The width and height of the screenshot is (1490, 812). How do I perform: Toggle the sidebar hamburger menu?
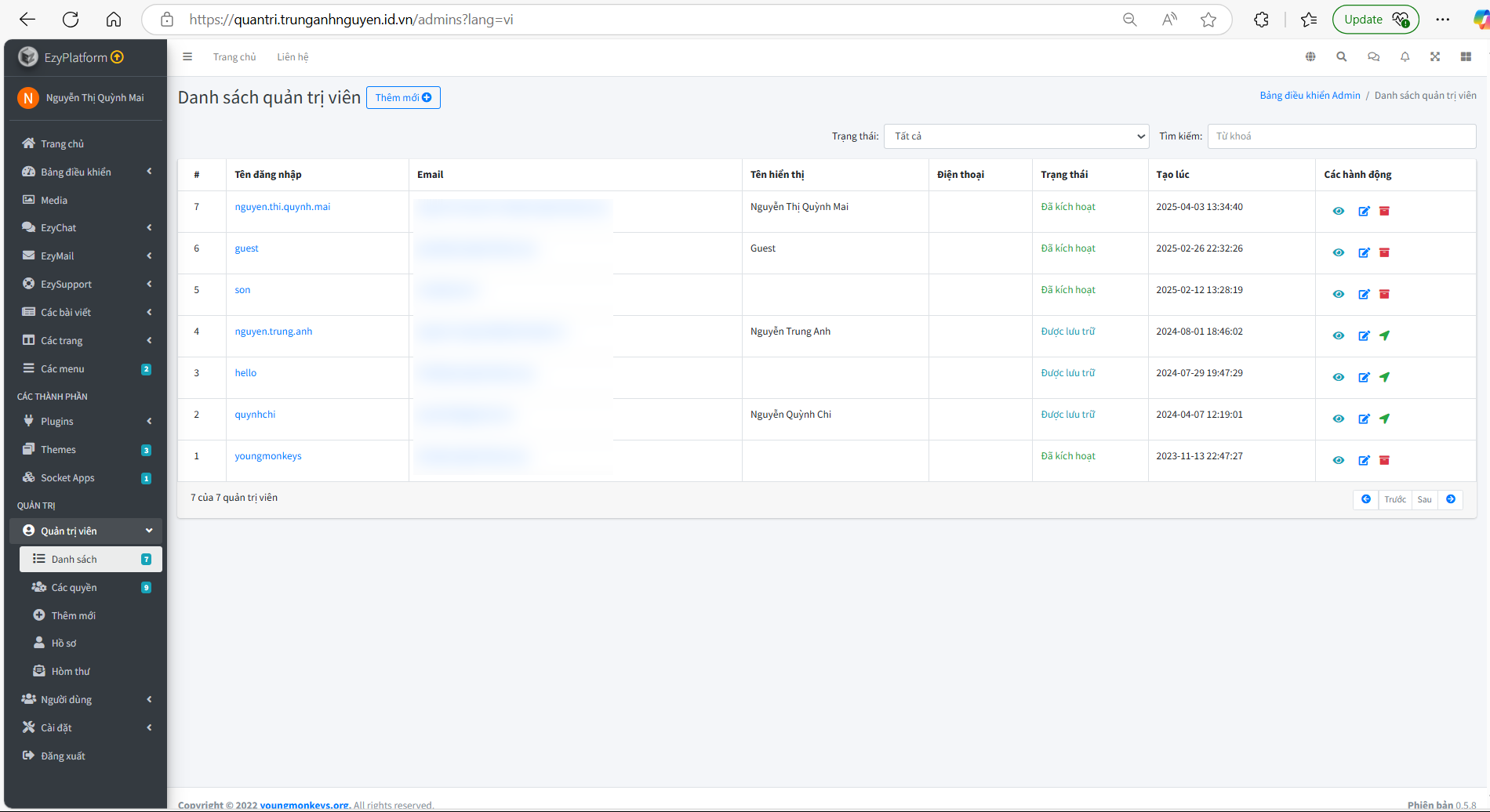[187, 56]
